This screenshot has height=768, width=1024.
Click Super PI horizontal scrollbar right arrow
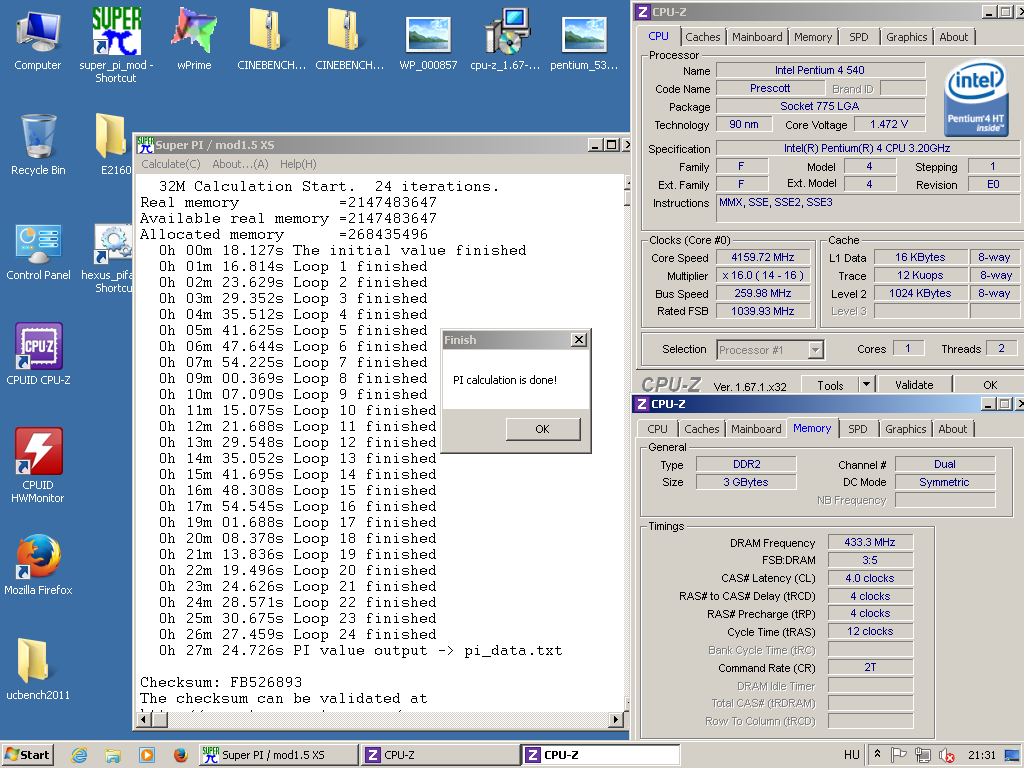click(615, 720)
